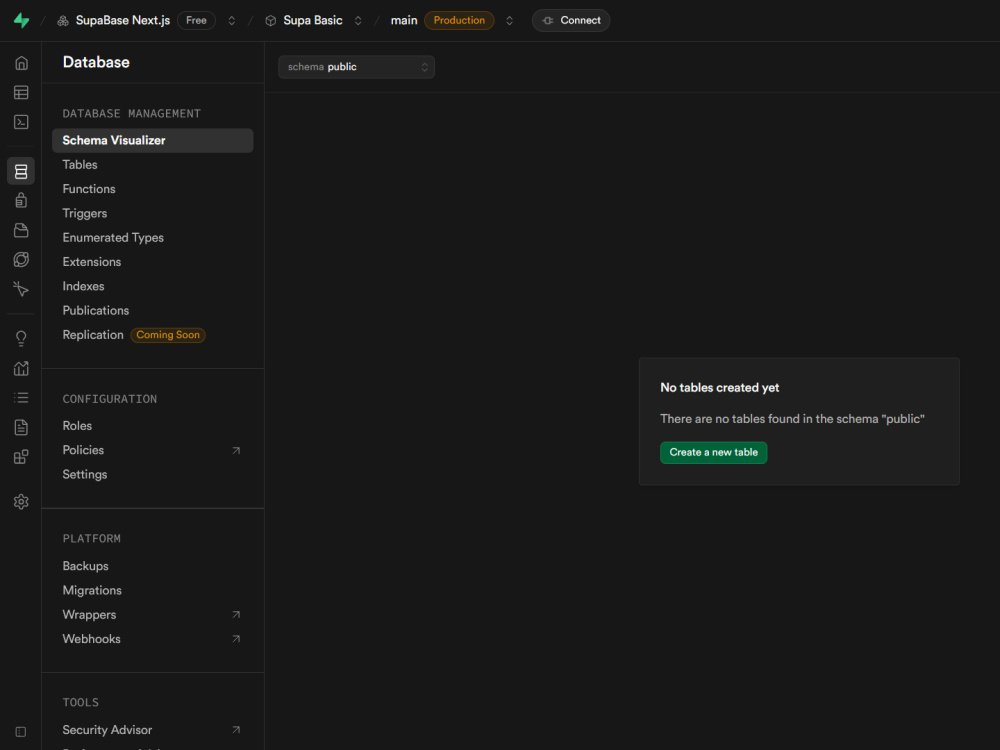Open Policies external link arrow
The height and width of the screenshot is (750, 1000).
(x=236, y=450)
